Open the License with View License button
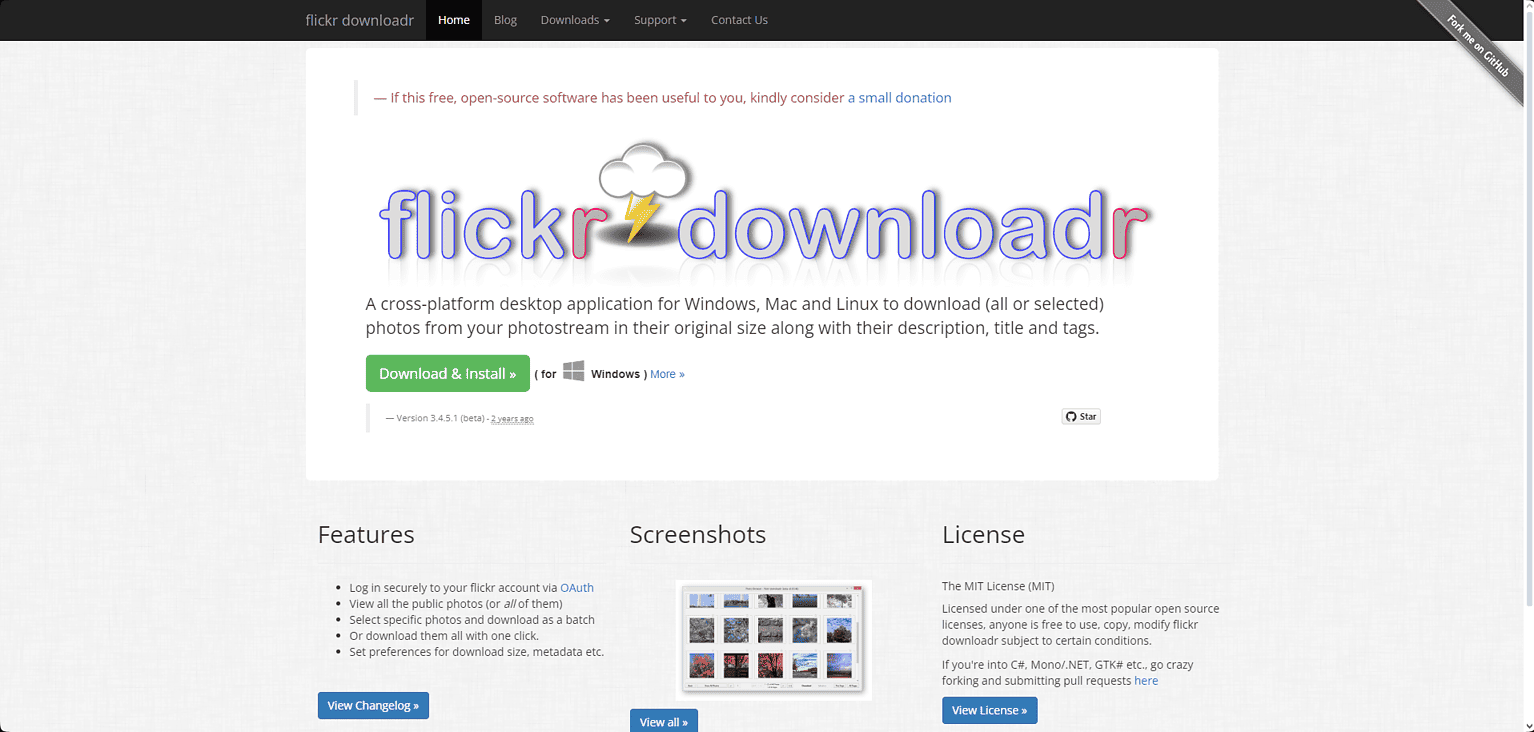 (x=989, y=710)
